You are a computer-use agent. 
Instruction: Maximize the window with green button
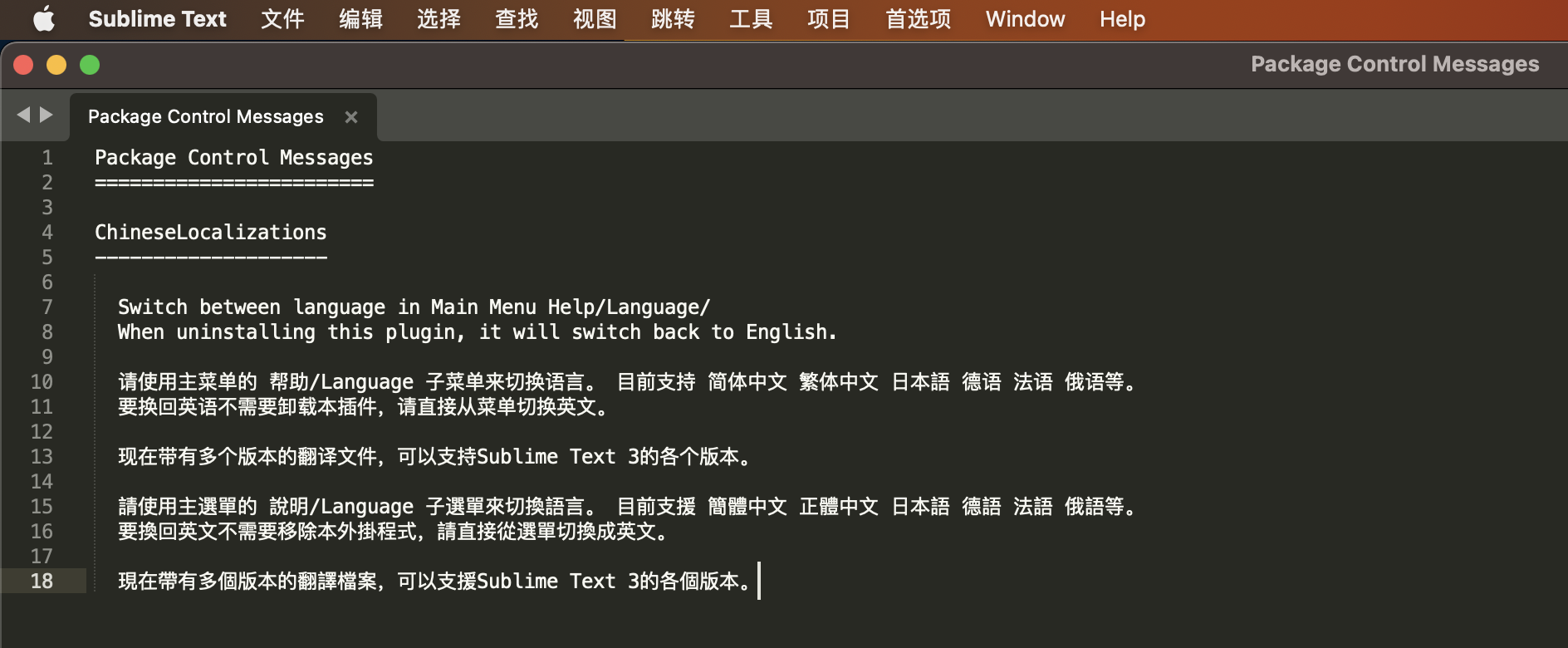tap(90, 65)
